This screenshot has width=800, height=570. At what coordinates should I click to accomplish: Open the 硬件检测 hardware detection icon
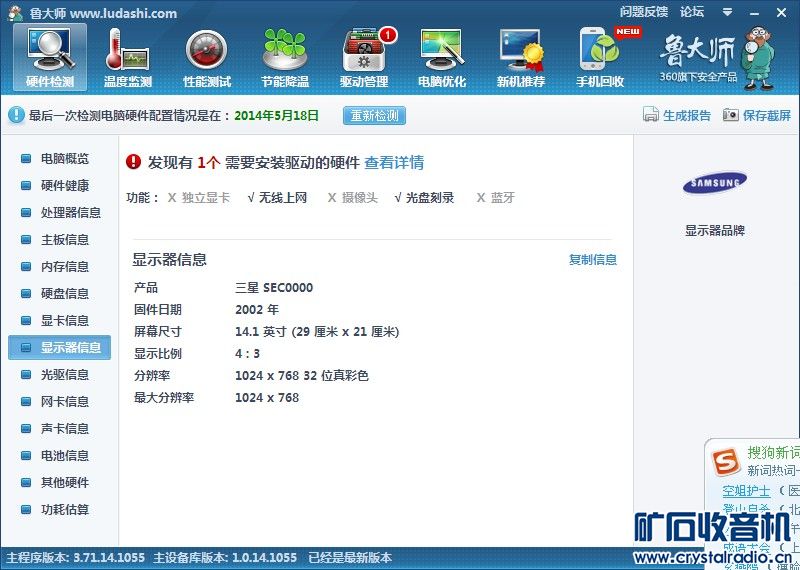coord(50,57)
